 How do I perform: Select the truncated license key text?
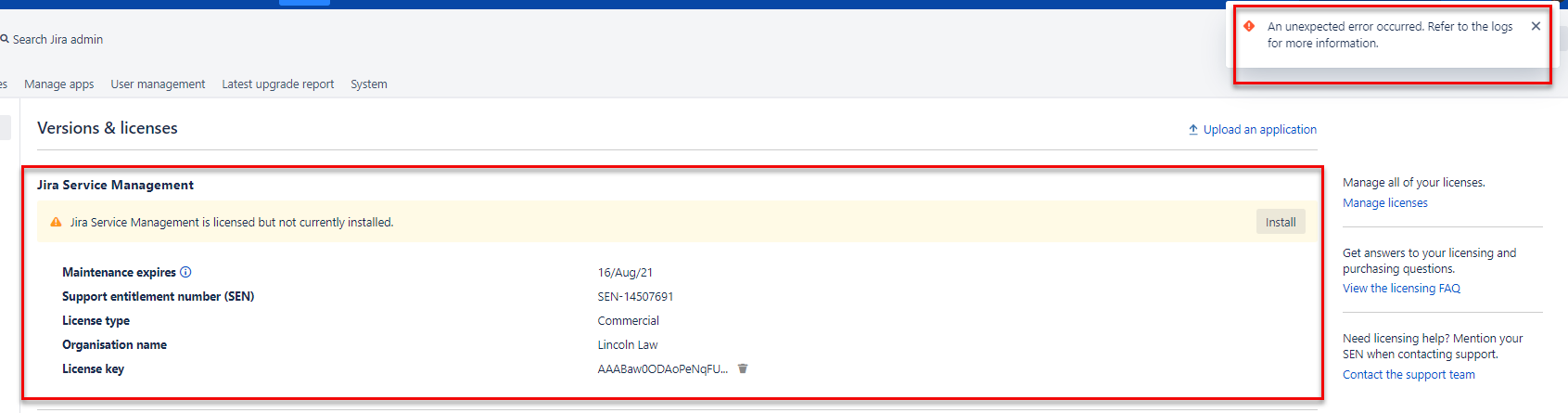point(662,368)
